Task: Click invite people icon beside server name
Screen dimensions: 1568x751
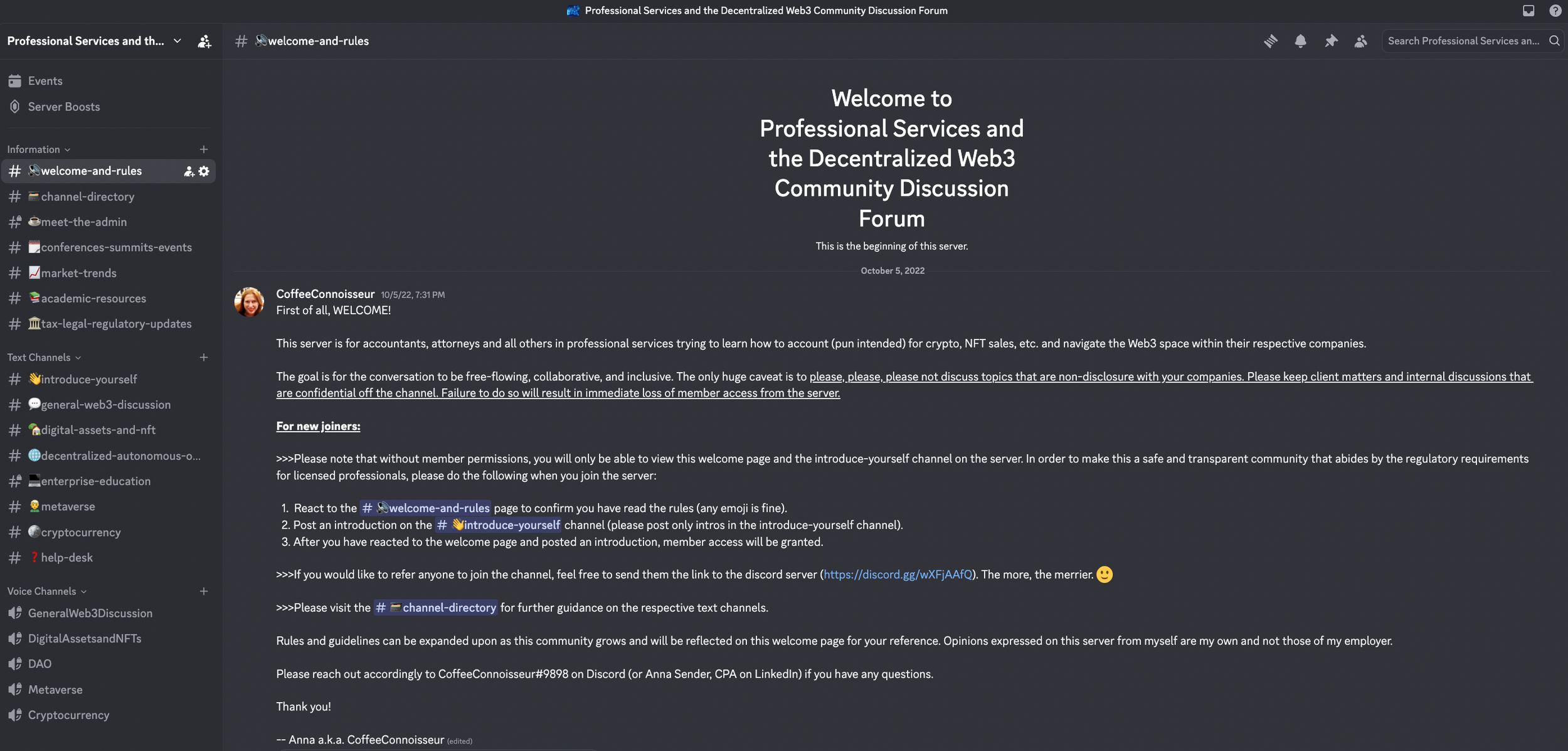Action: pyautogui.click(x=204, y=41)
